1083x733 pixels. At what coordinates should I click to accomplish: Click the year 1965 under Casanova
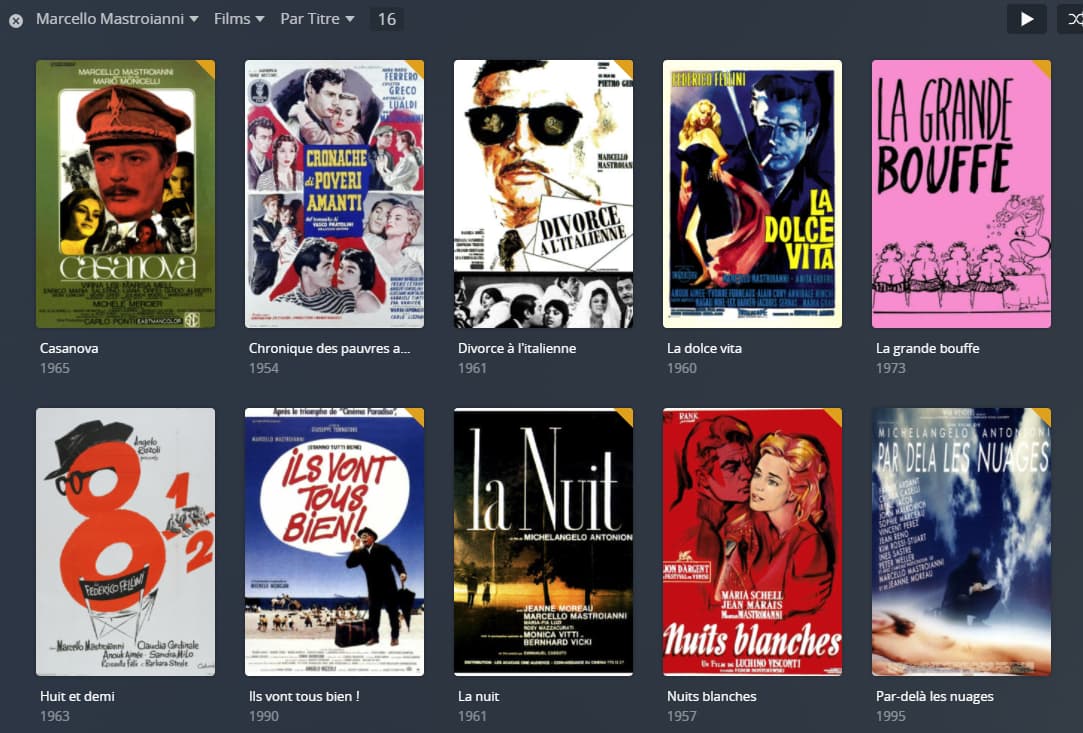[x=55, y=368]
